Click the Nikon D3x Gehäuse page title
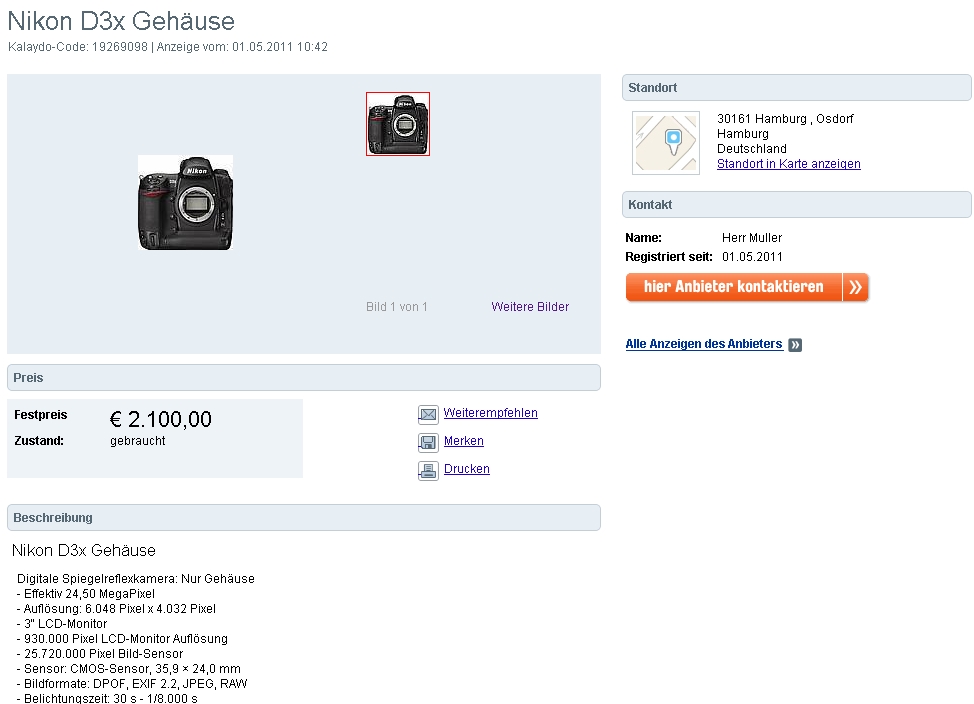The width and height of the screenshot is (974, 704). click(x=122, y=21)
